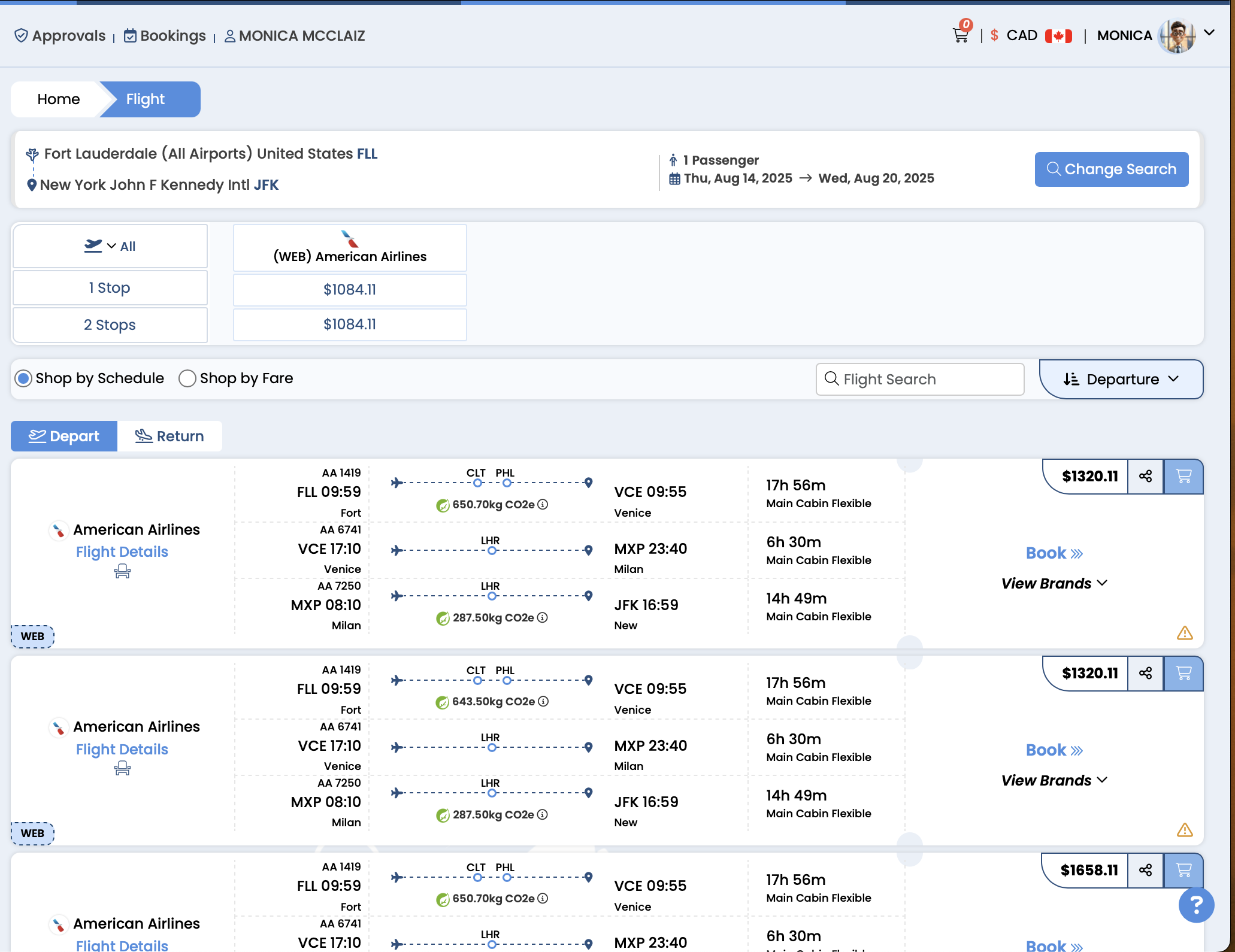View seat icon under first Flight Details
This screenshot has width=1235, height=952.
[122, 572]
